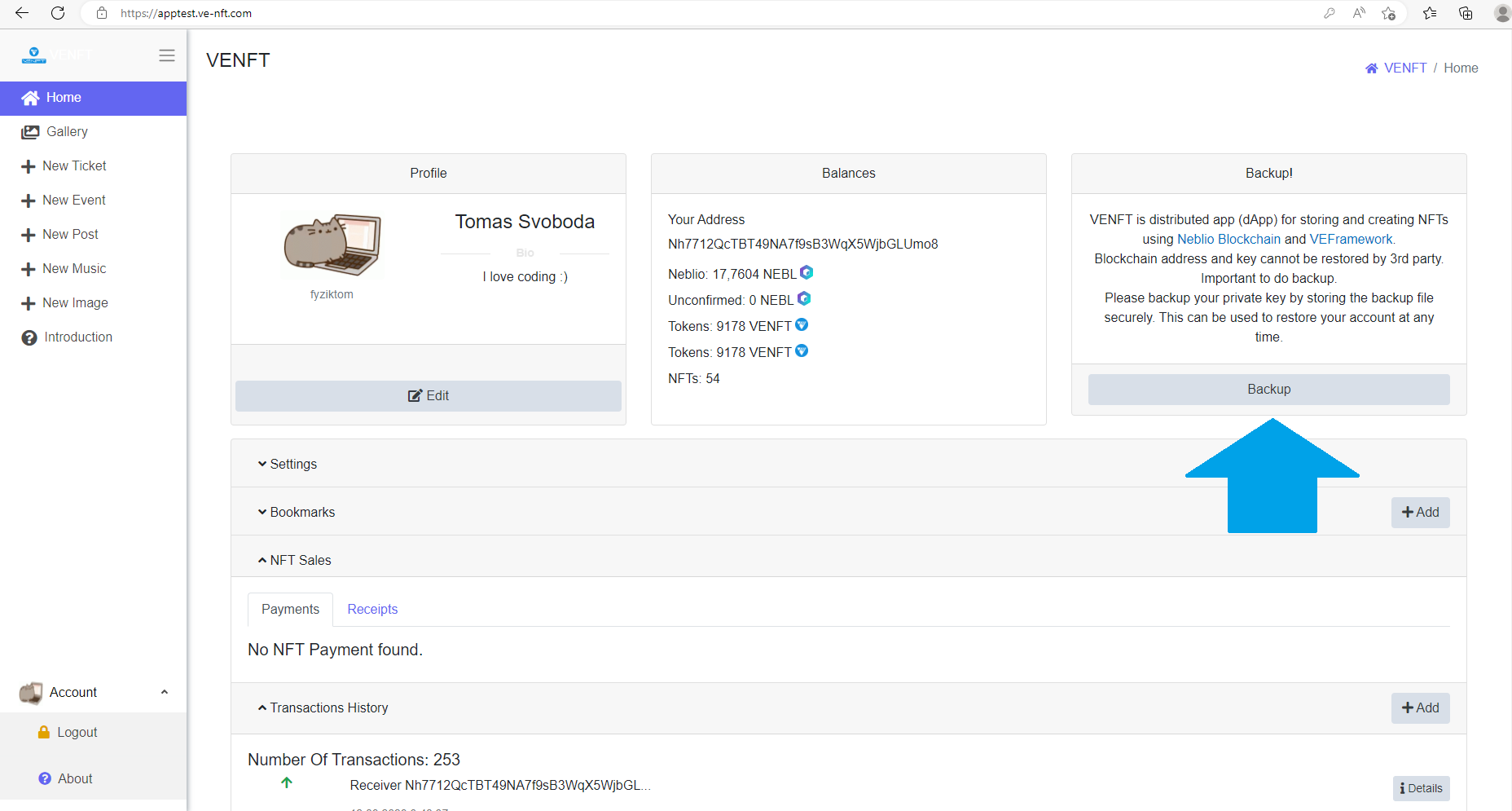The height and width of the screenshot is (811, 1512).
Task: Click the Home text in the breadcrumb
Action: pos(1461,68)
